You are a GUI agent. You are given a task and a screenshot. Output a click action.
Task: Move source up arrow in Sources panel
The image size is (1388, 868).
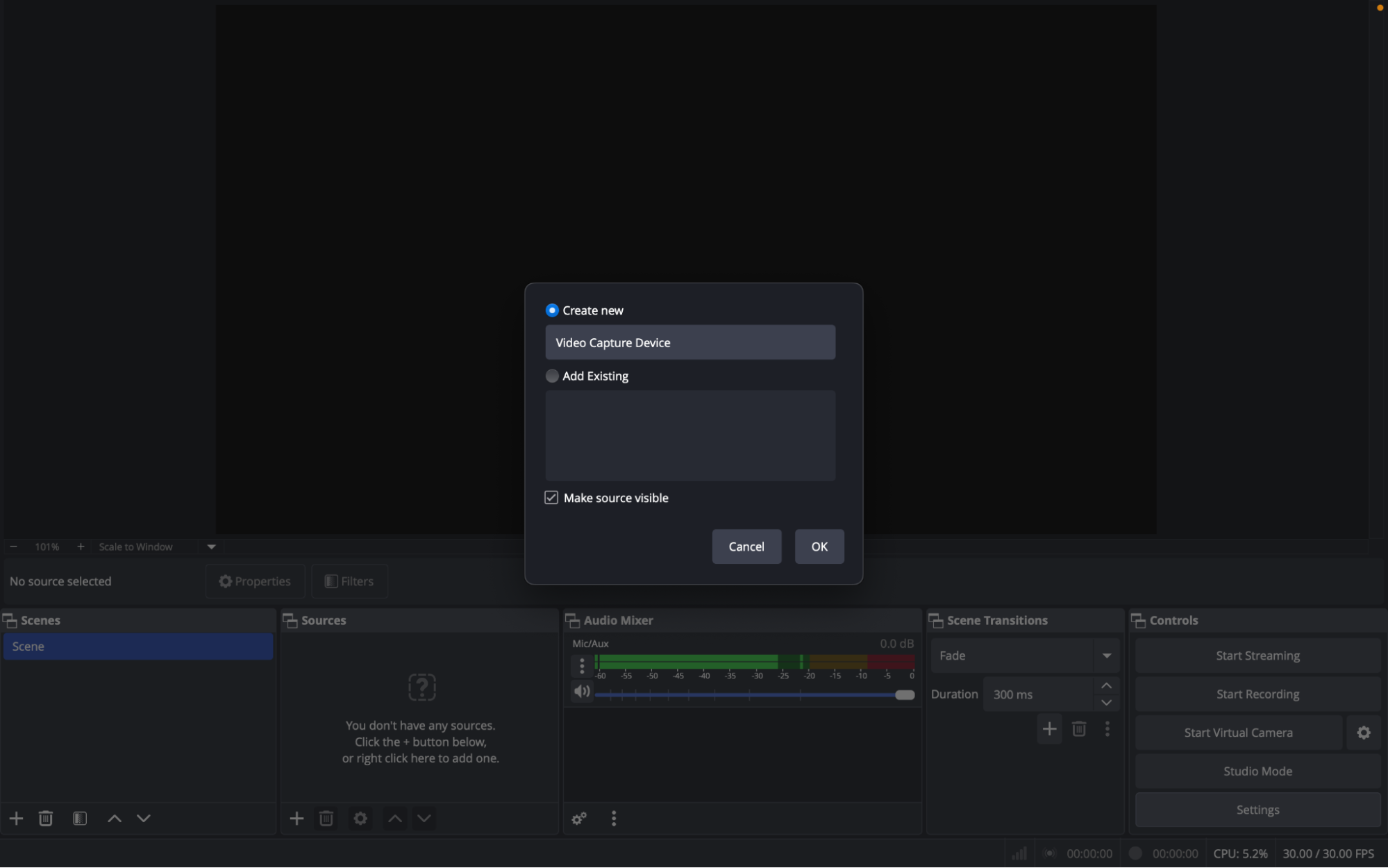pos(395,819)
